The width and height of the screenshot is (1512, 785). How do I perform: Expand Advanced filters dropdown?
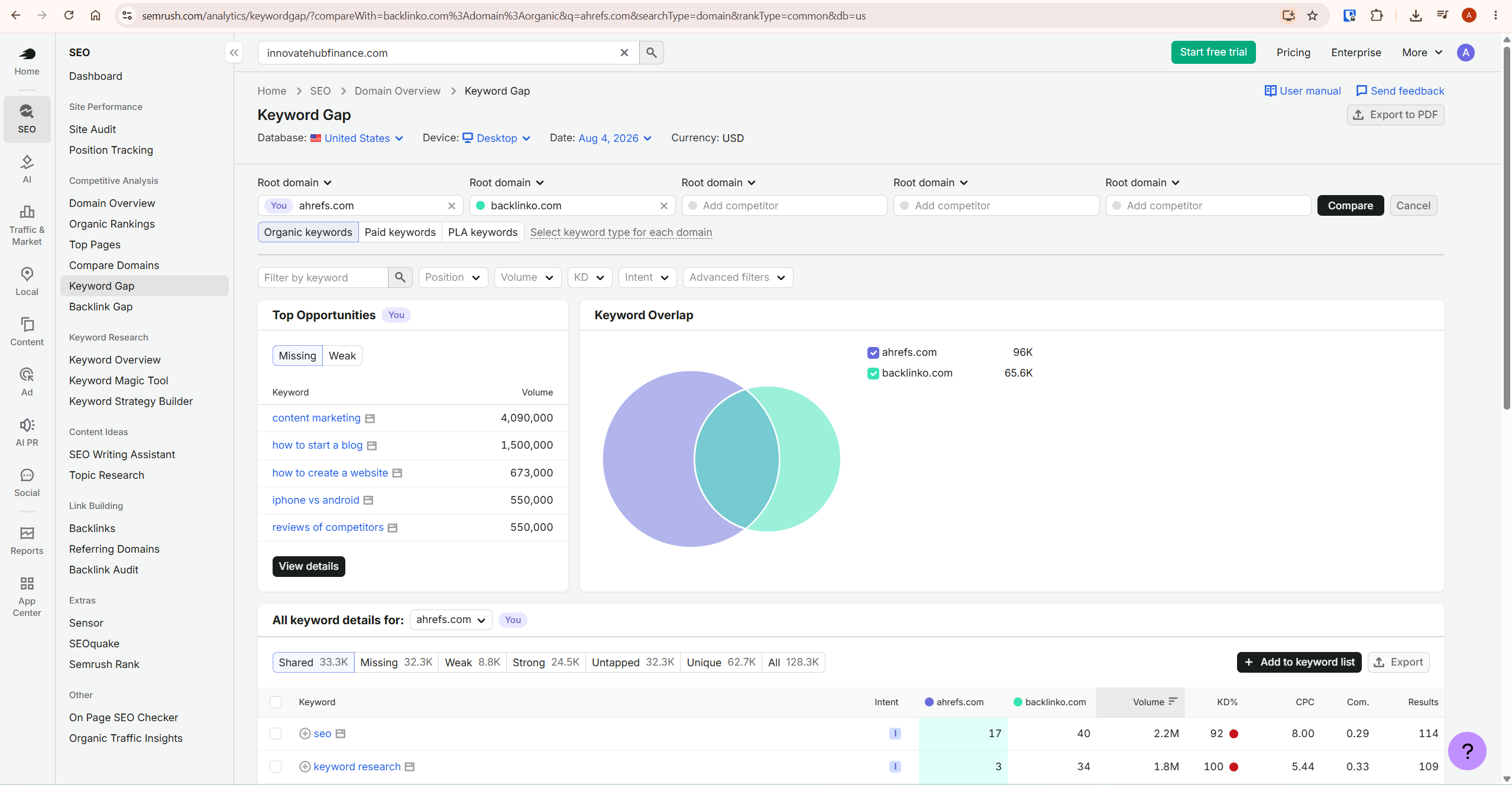tap(737, 277)
